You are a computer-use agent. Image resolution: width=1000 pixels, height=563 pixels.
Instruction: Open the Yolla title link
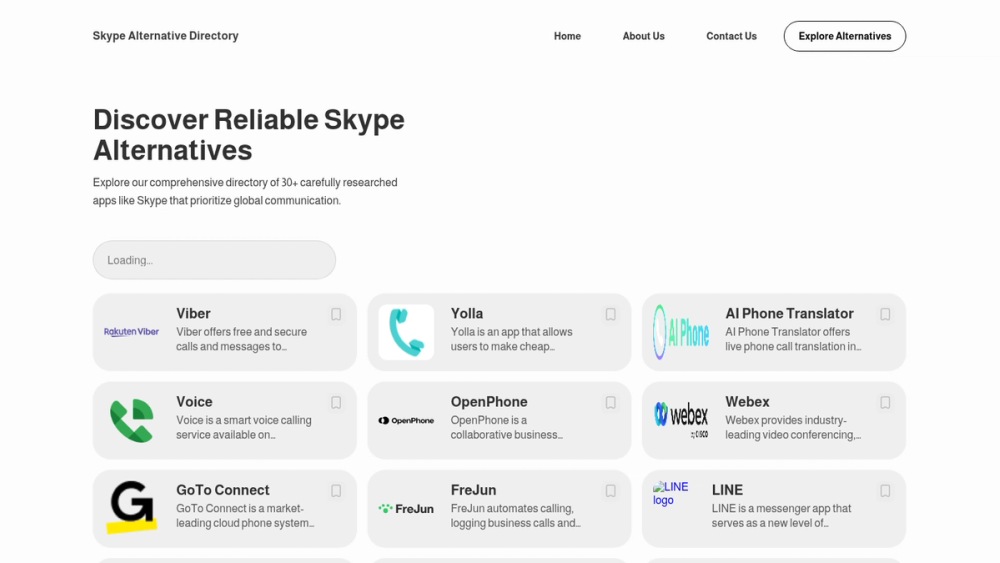click(467, 314)
